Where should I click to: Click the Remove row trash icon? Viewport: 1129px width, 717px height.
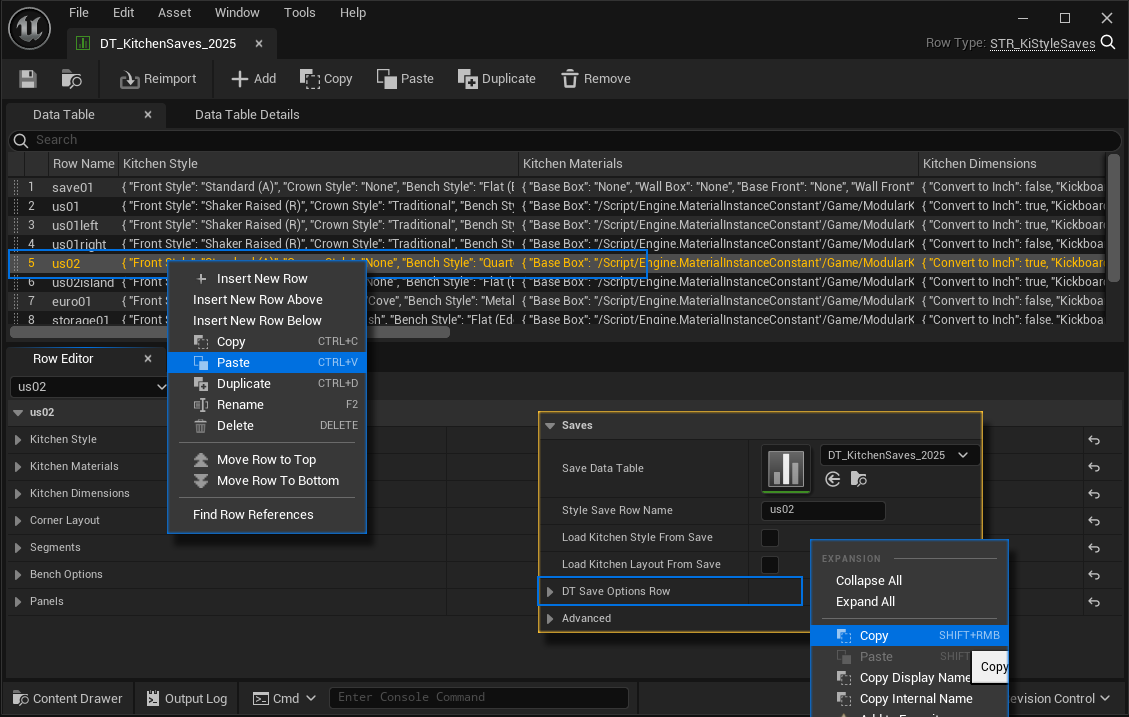click(570, 79)
